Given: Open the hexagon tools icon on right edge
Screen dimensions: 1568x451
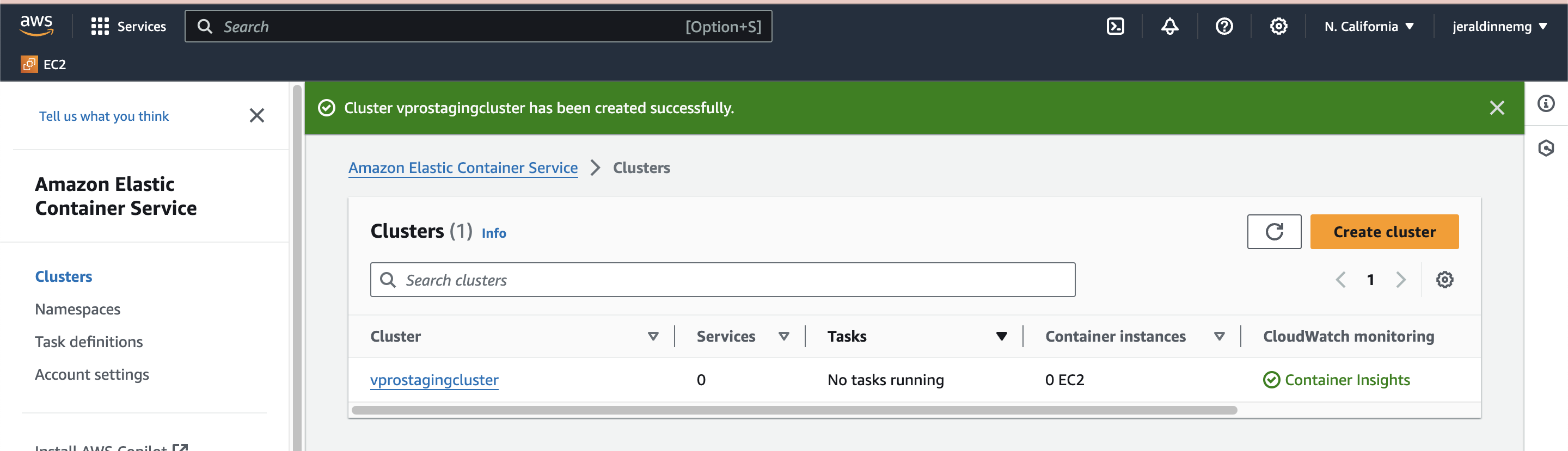Looking at the screenshot, I should click(1546, 148).
